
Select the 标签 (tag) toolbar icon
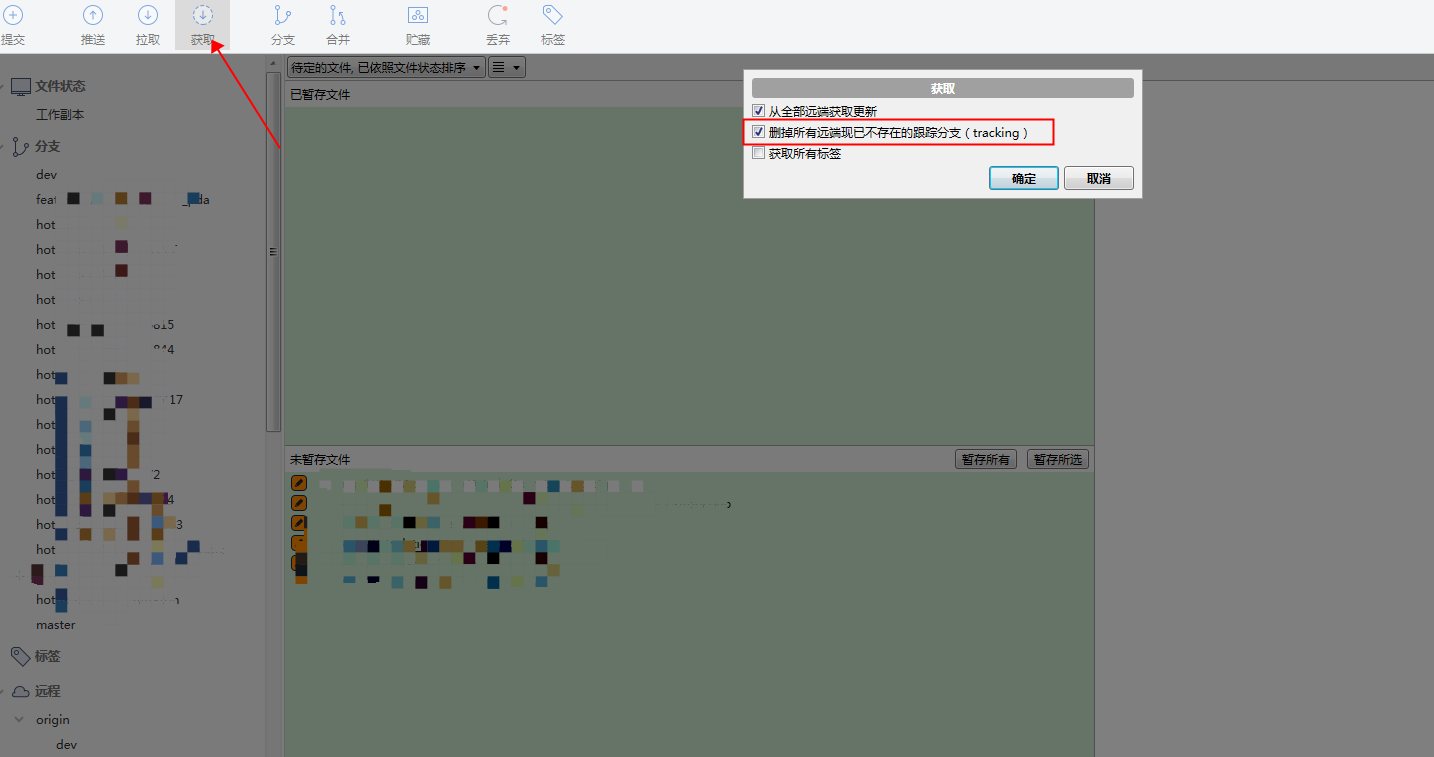pyautogui.click(x=552, y=25)
